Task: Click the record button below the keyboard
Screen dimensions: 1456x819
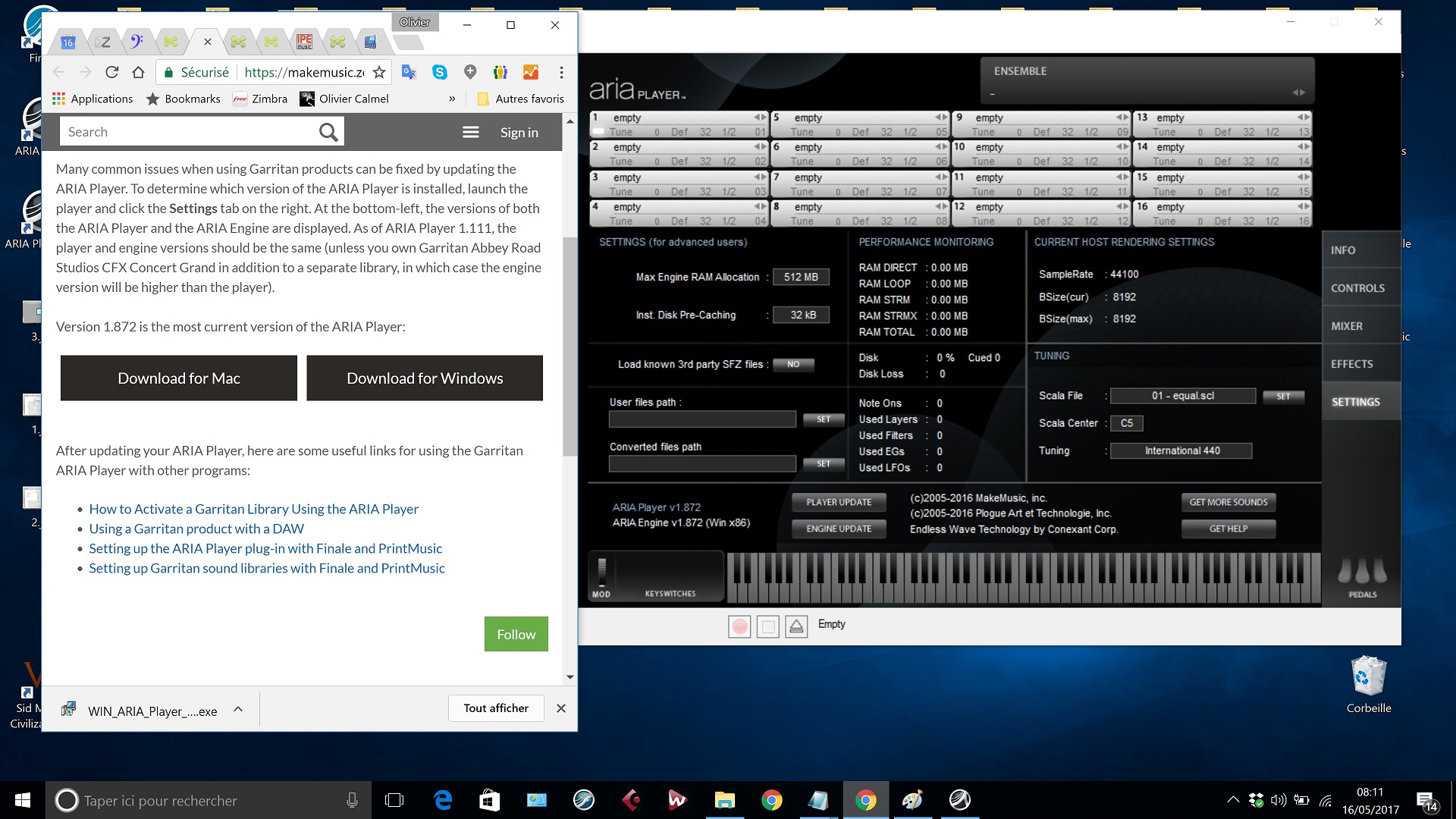Action: [x=739, y=626]
